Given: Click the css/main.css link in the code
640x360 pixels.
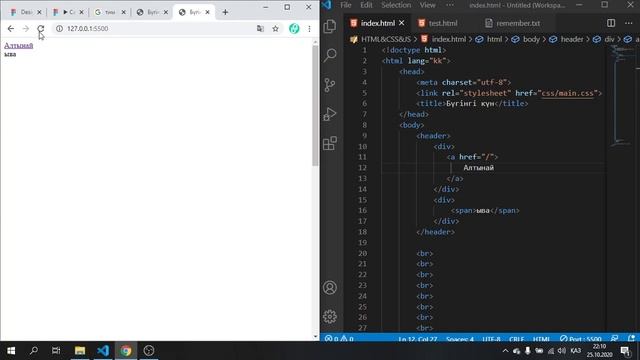Looking at the screenshot, I should click(567, 93).
